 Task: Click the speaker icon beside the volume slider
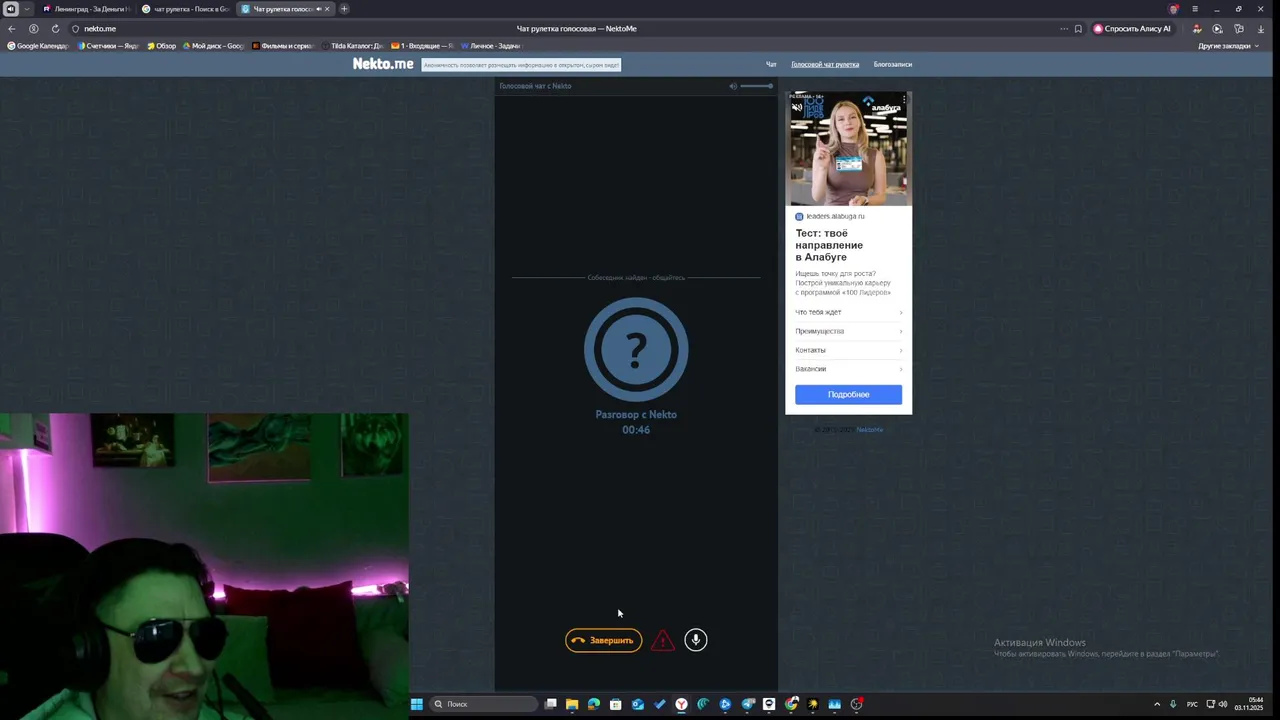(733, 86)
